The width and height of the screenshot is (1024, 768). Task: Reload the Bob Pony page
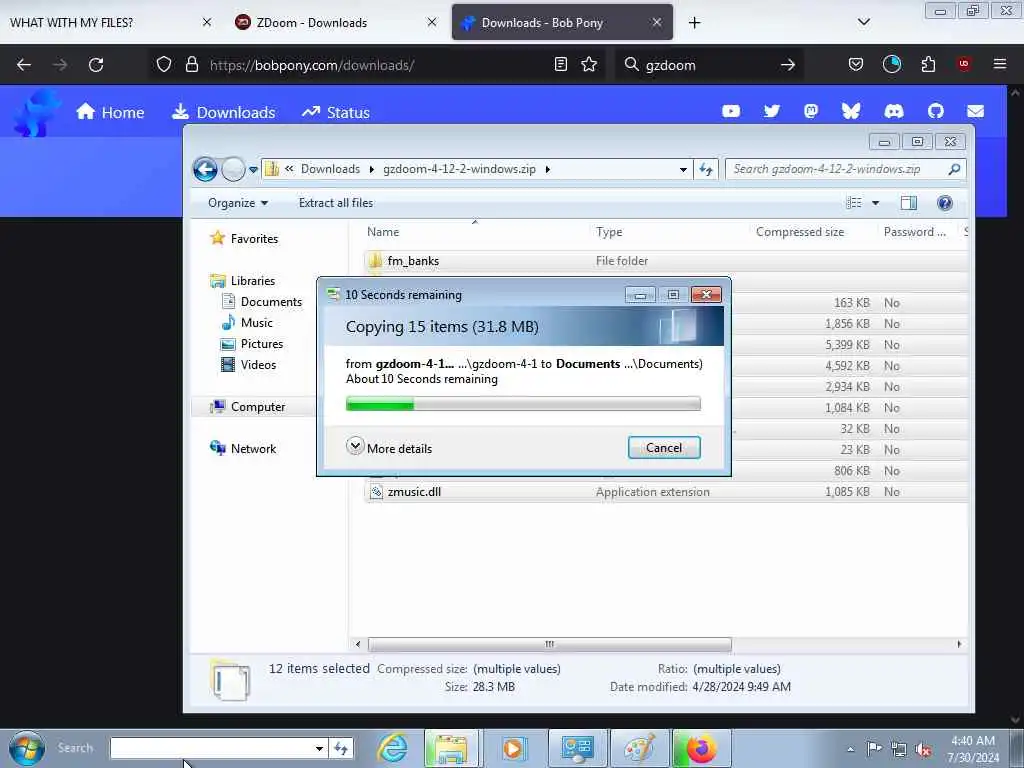(x=96, y=65)
